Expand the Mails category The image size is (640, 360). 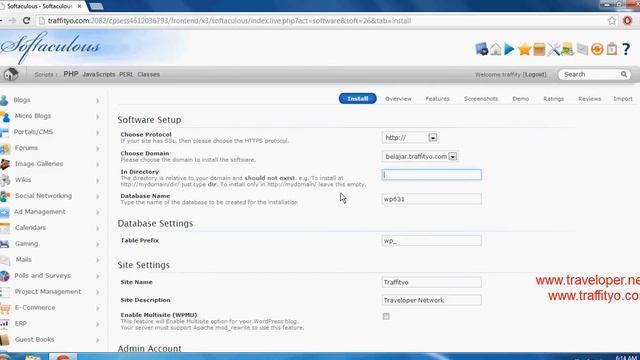pyautogui.click(x=98, y=260)
